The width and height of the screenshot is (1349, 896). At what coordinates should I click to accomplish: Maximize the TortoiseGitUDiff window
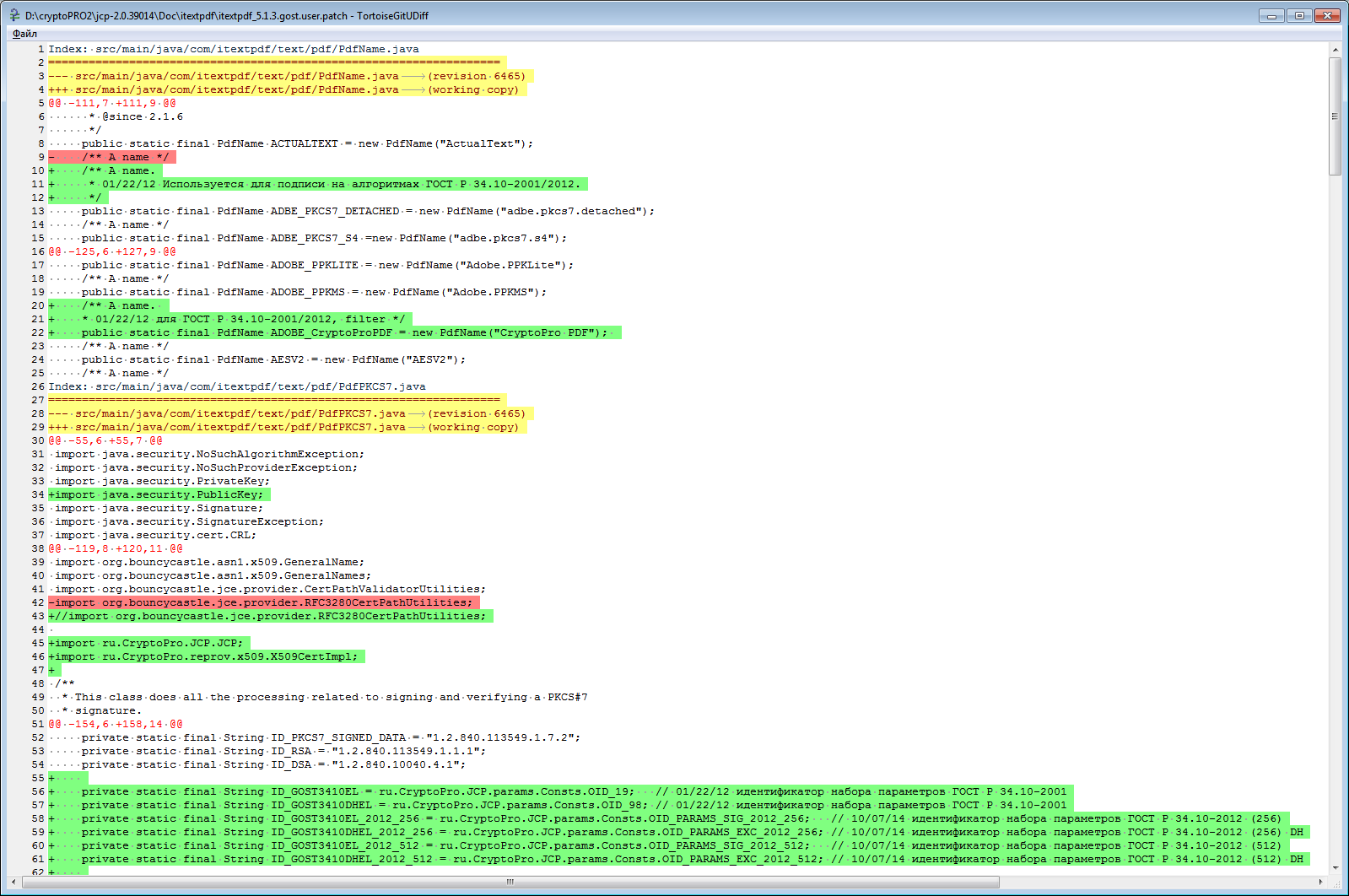[x=1299, y=15]
